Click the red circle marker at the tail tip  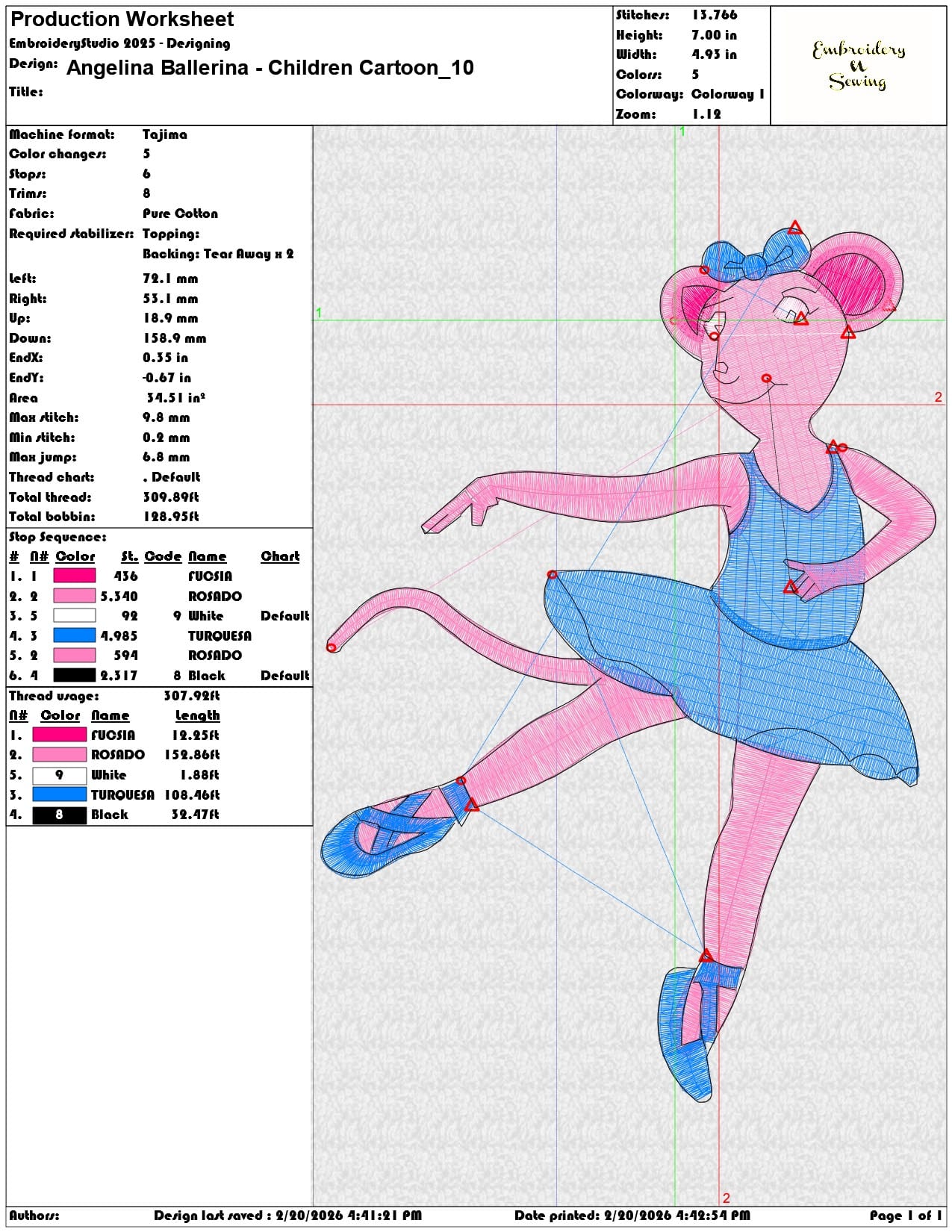point(332,647)
